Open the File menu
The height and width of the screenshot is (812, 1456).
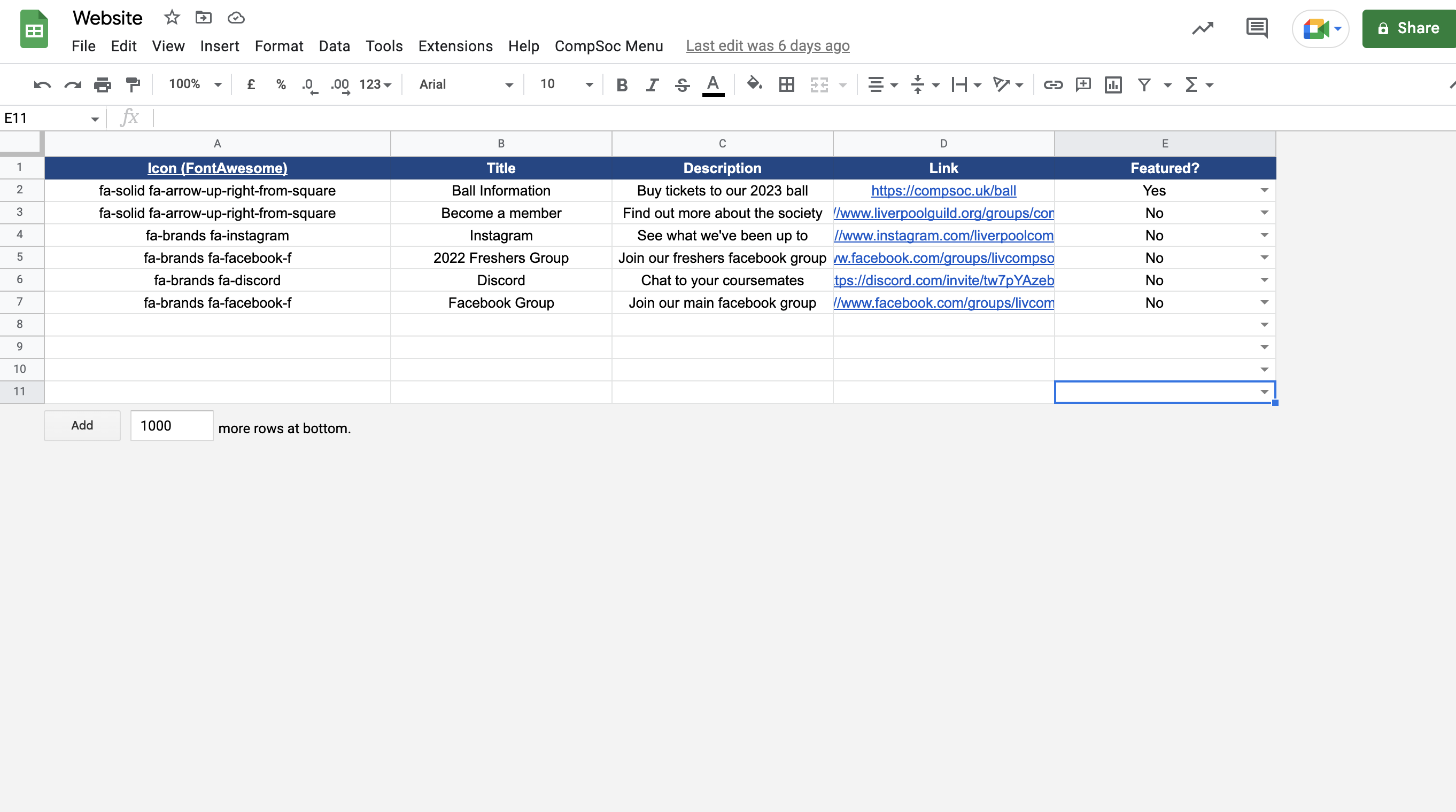pyautogui.click(x=84, y=46)
